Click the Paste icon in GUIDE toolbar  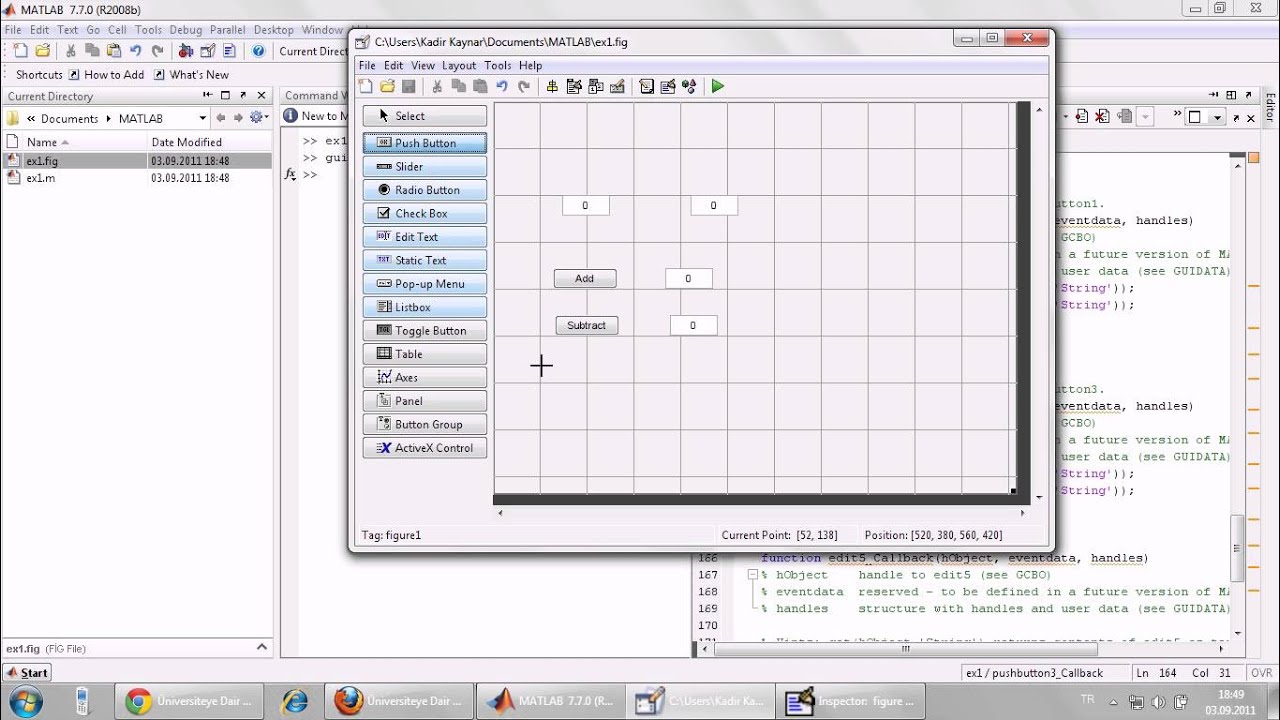[x=481, y=87]
